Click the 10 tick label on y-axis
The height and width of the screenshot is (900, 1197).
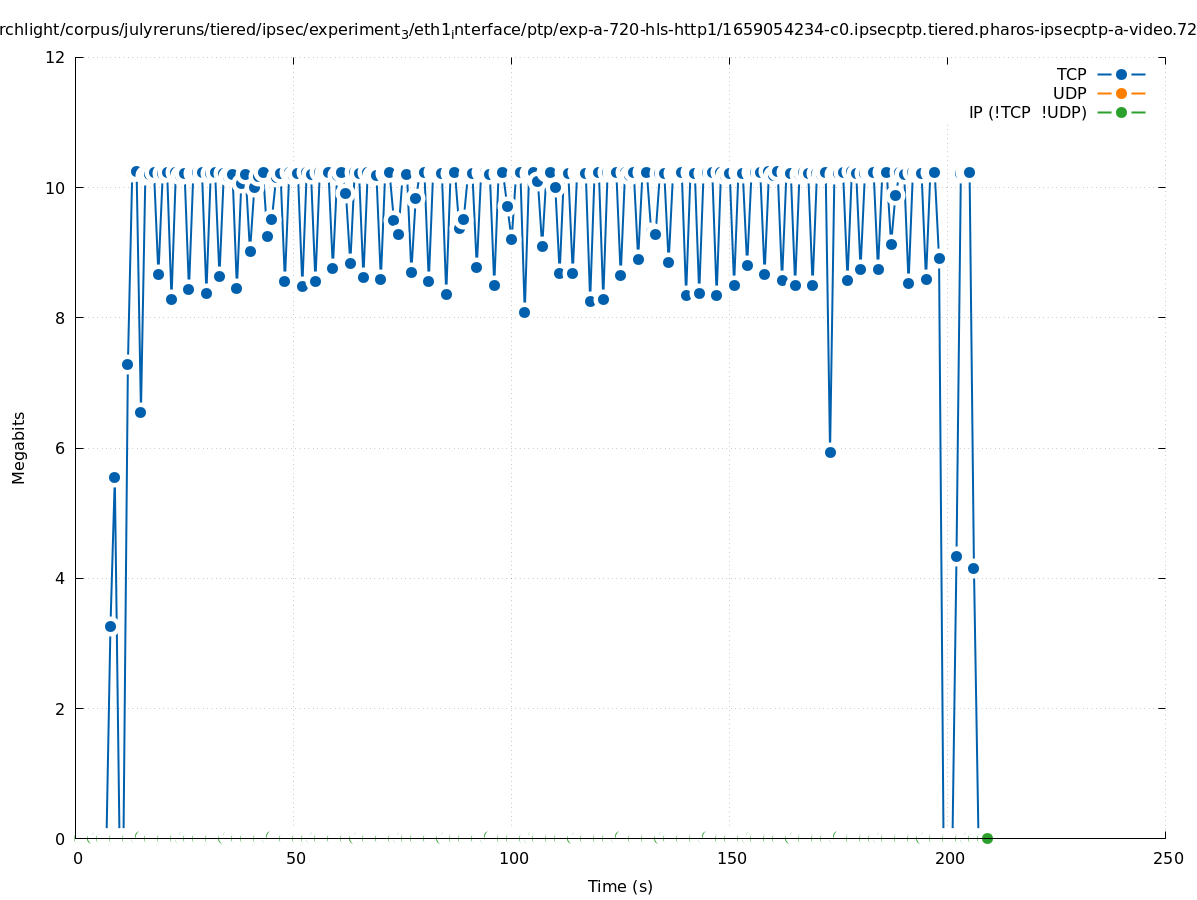[56, 187]
